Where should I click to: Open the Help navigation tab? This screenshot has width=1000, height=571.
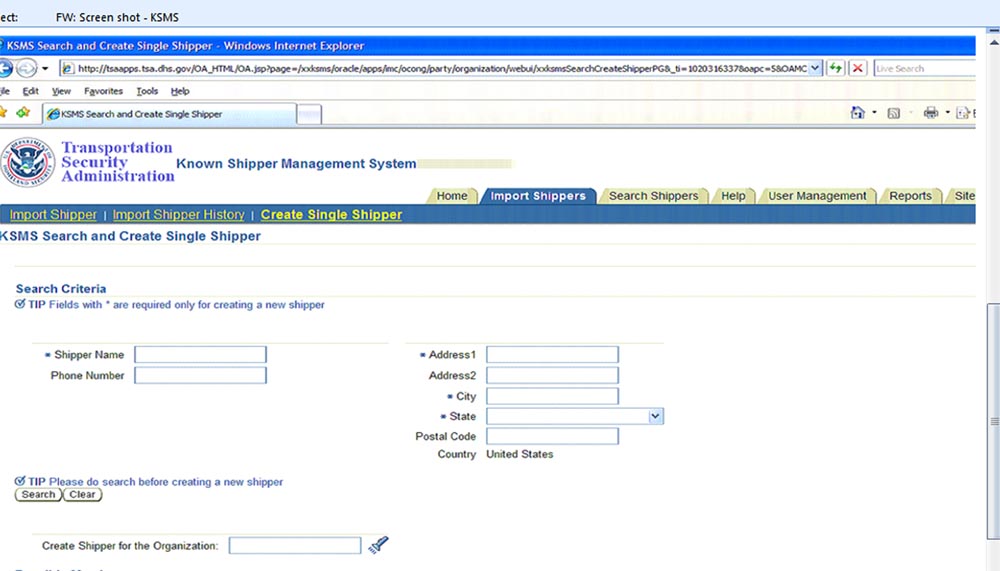[733, 196]
